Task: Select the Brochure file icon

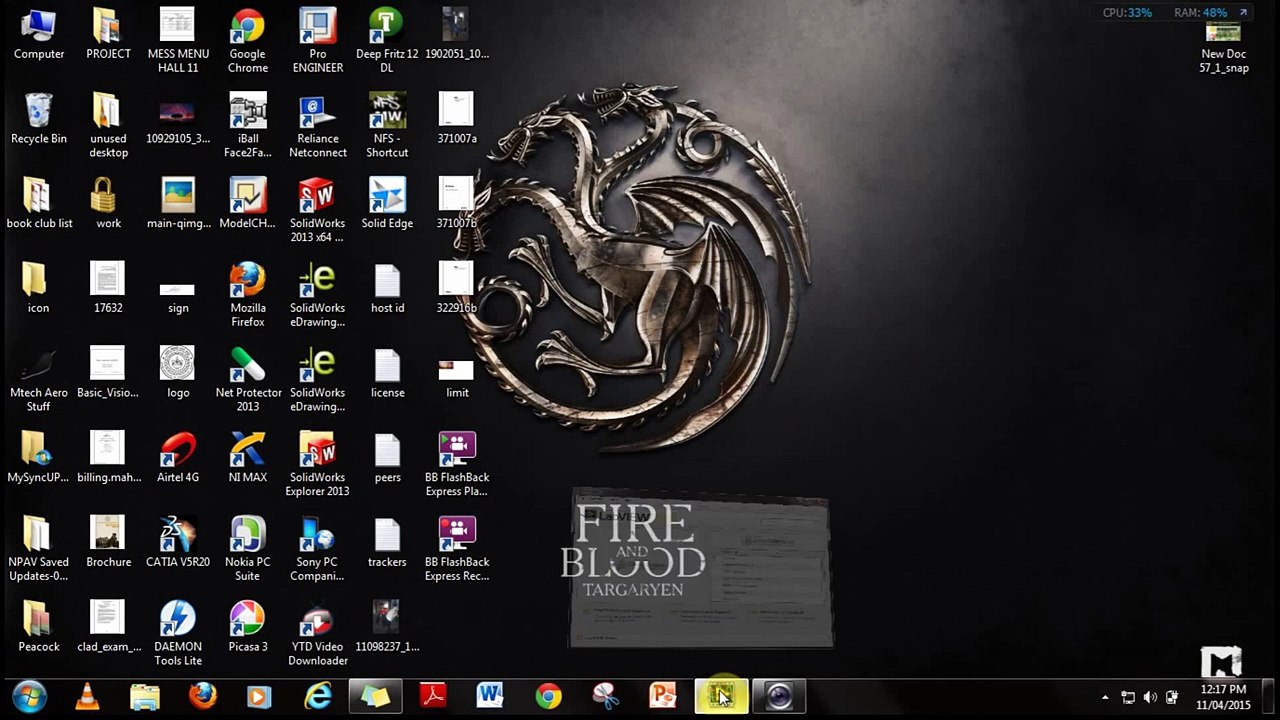Action: [108, 543]
